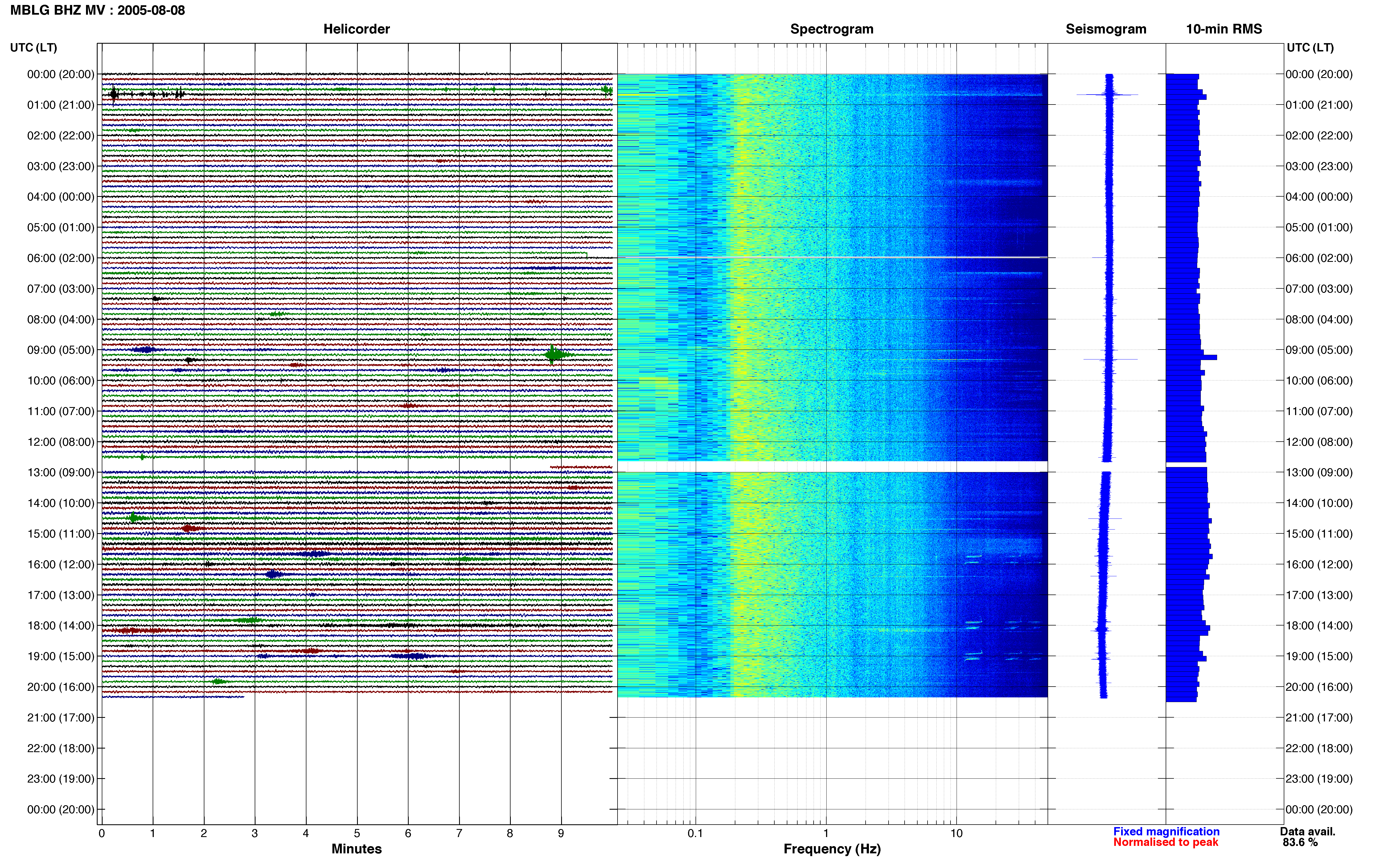Click 05:00 (01:00) on the RMS-side time axis

pos(1319,227)
